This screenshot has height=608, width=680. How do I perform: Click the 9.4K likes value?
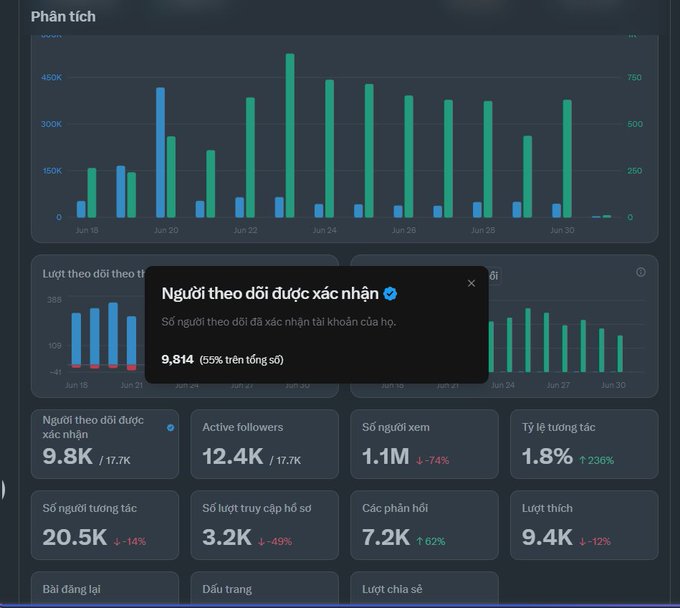(x=547, y=537)
